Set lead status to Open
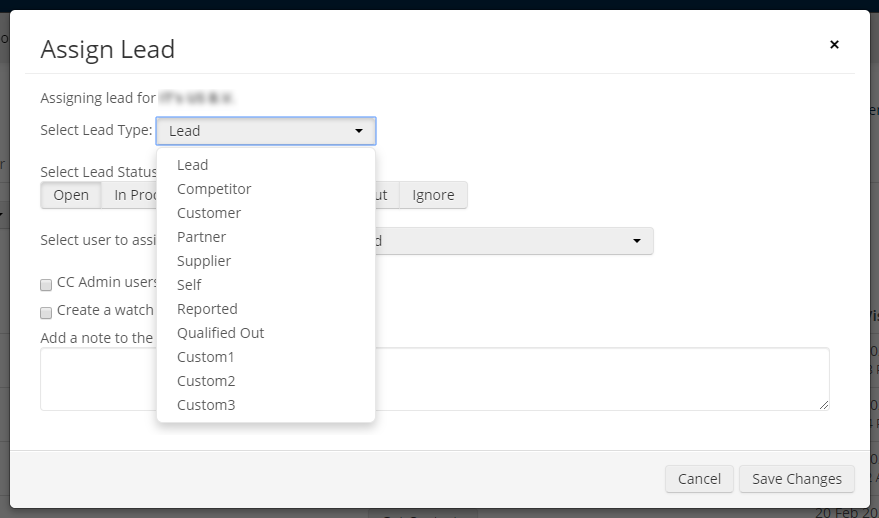Image resolution: width=879 pixels, height=518 pixels. [x=71, y=195]
